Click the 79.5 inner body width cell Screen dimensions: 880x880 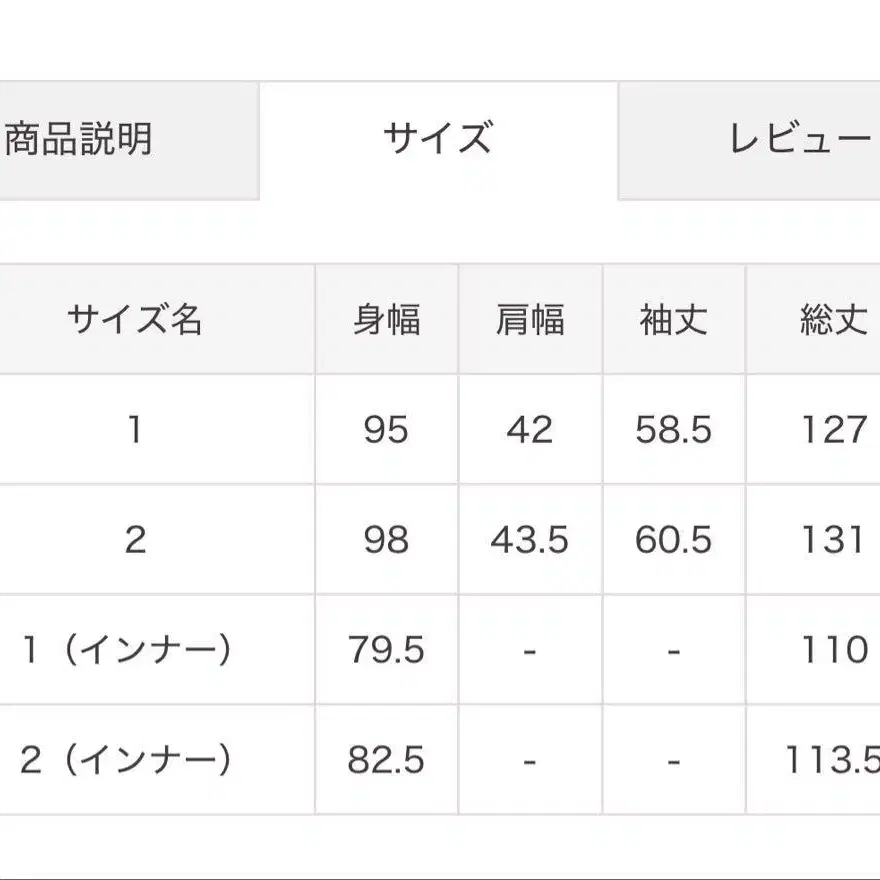pos(386,650)
